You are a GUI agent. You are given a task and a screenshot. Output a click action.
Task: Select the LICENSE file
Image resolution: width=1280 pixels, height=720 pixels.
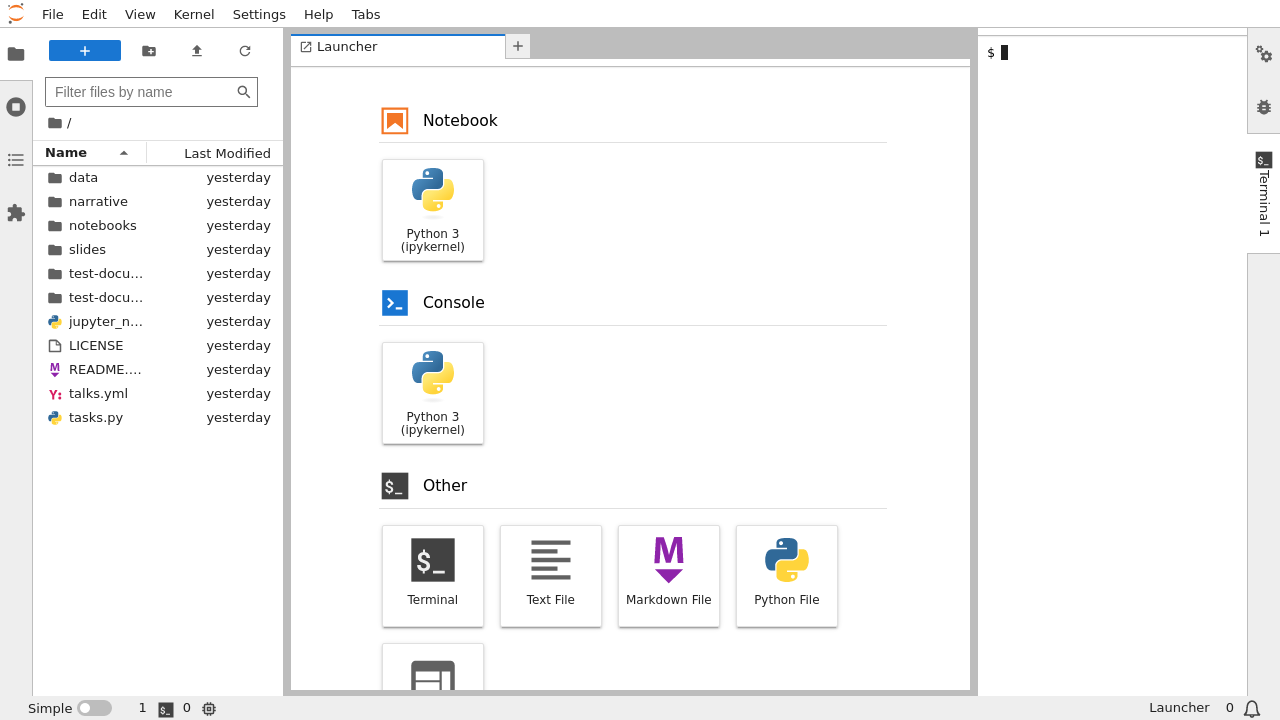click(158, 346)
